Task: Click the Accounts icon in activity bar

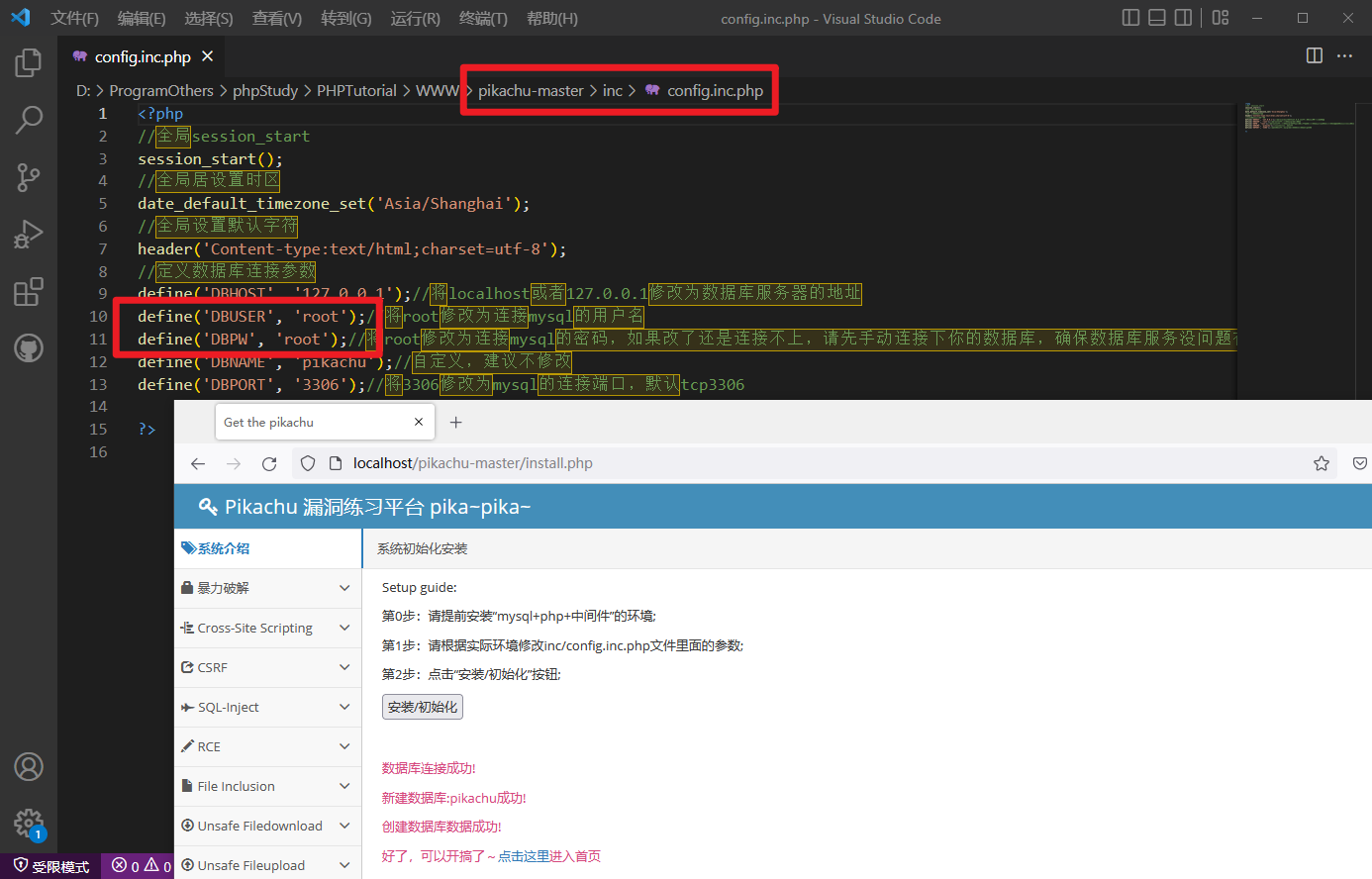Action: 28,766
